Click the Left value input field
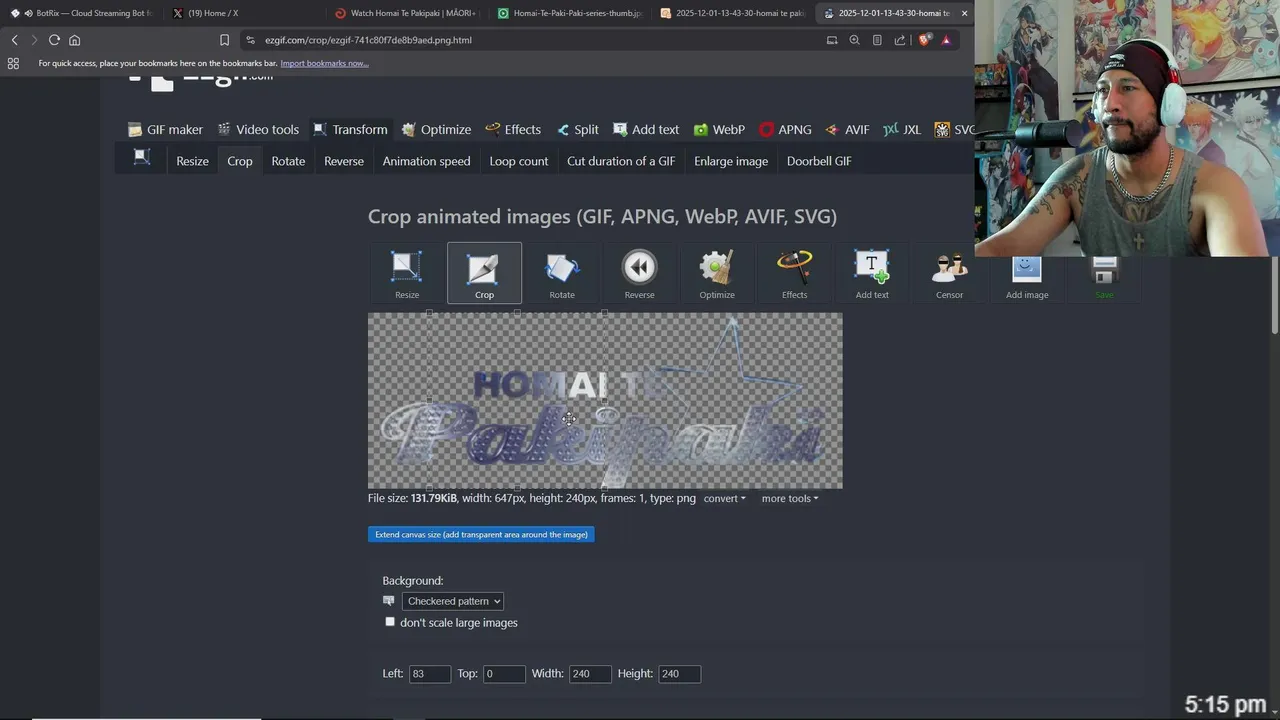This screenshot has height=720, width=1280. coord(430,674)
